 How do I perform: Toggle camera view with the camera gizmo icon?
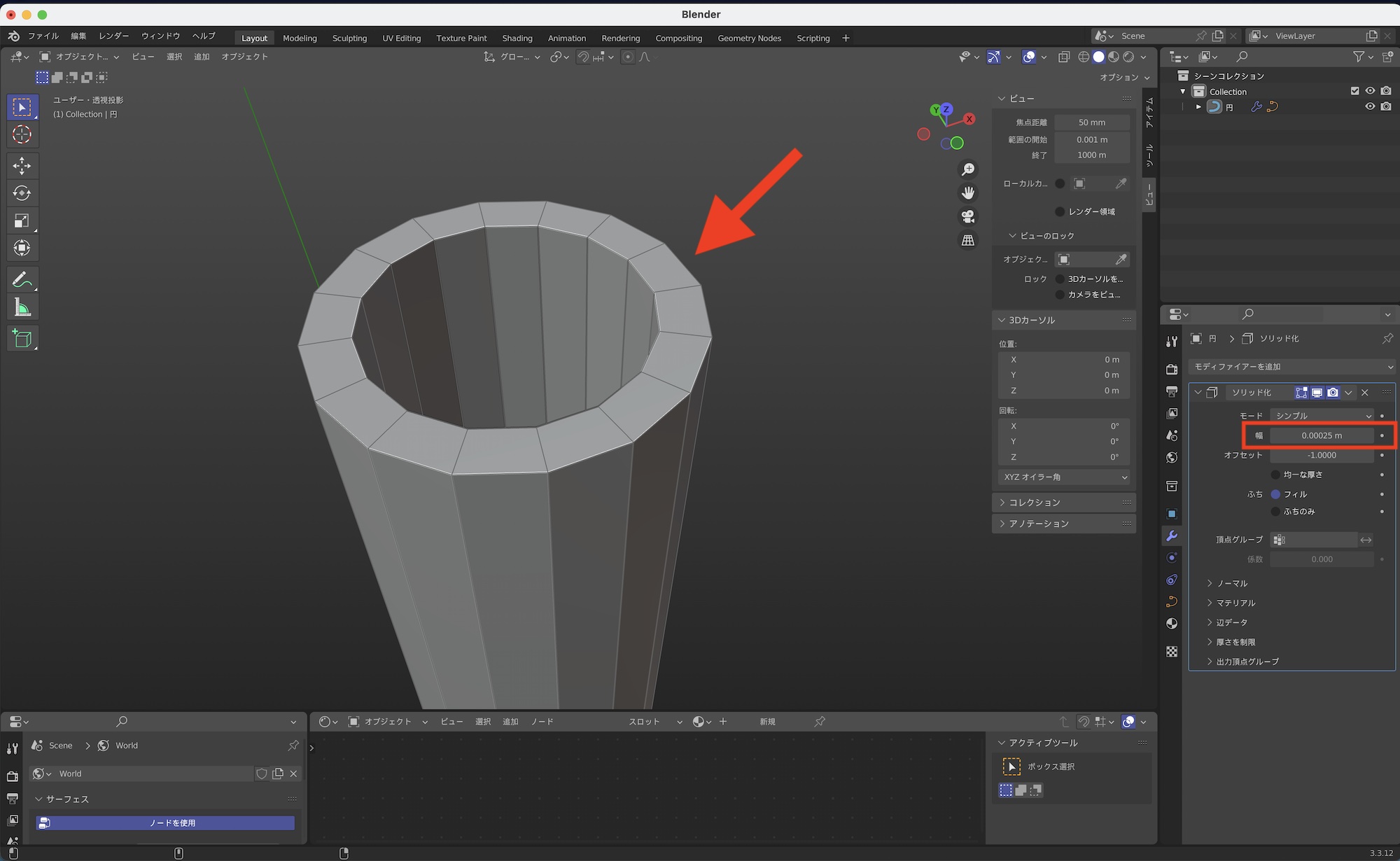(x=968, y=216)
